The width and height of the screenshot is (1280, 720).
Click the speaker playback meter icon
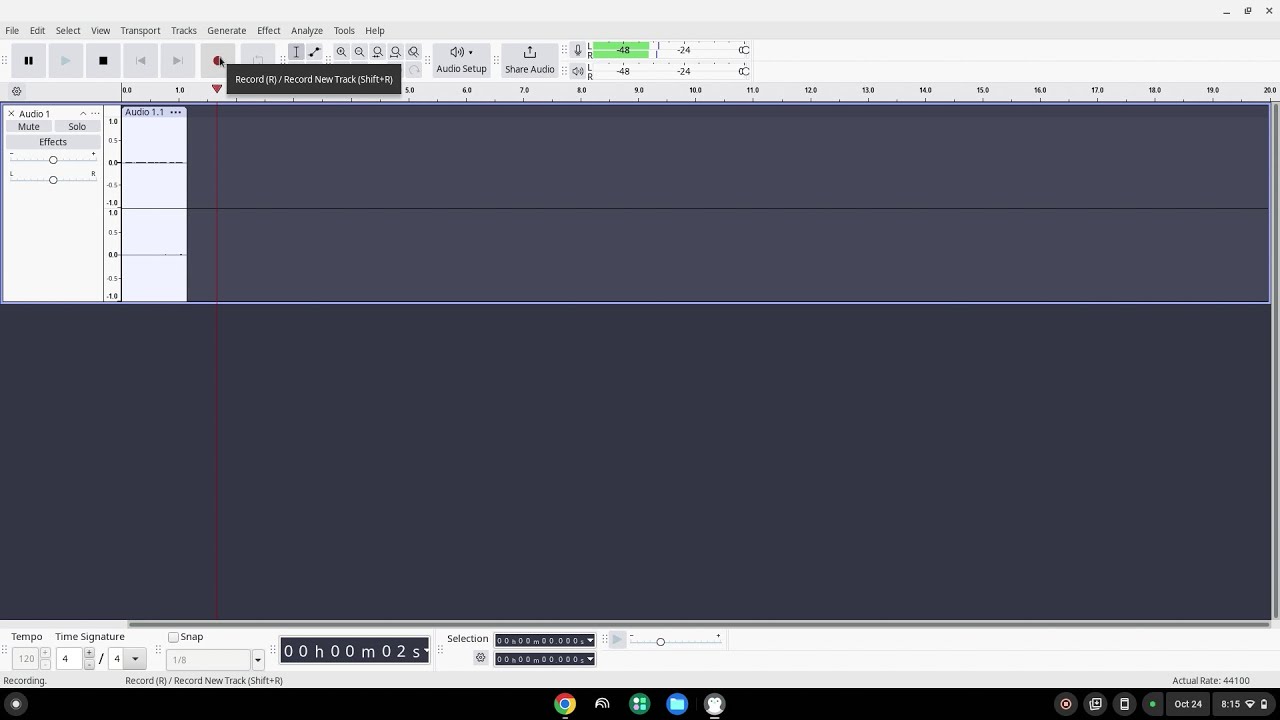pos(577,71)
